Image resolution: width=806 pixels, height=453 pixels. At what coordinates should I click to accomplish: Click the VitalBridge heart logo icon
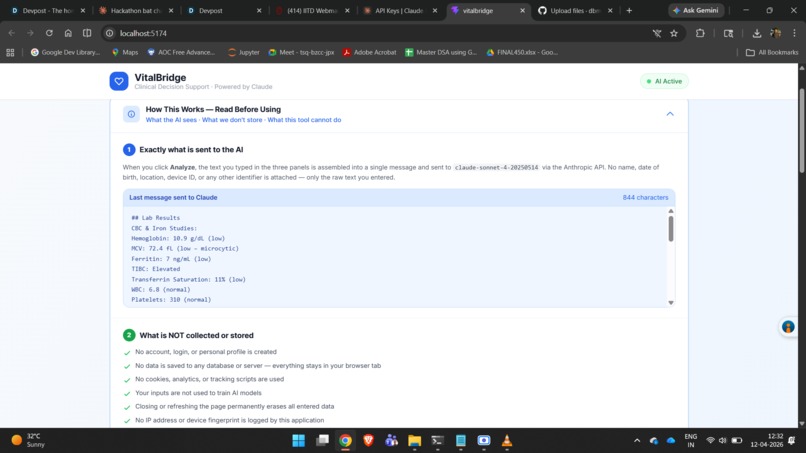(119, 81)
